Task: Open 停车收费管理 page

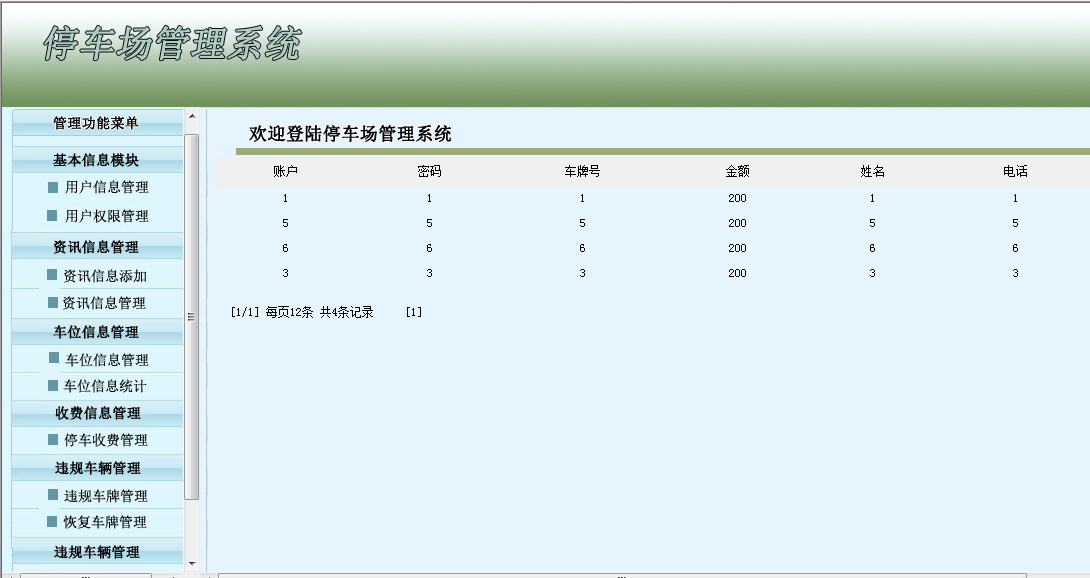Action: [106, 440]
